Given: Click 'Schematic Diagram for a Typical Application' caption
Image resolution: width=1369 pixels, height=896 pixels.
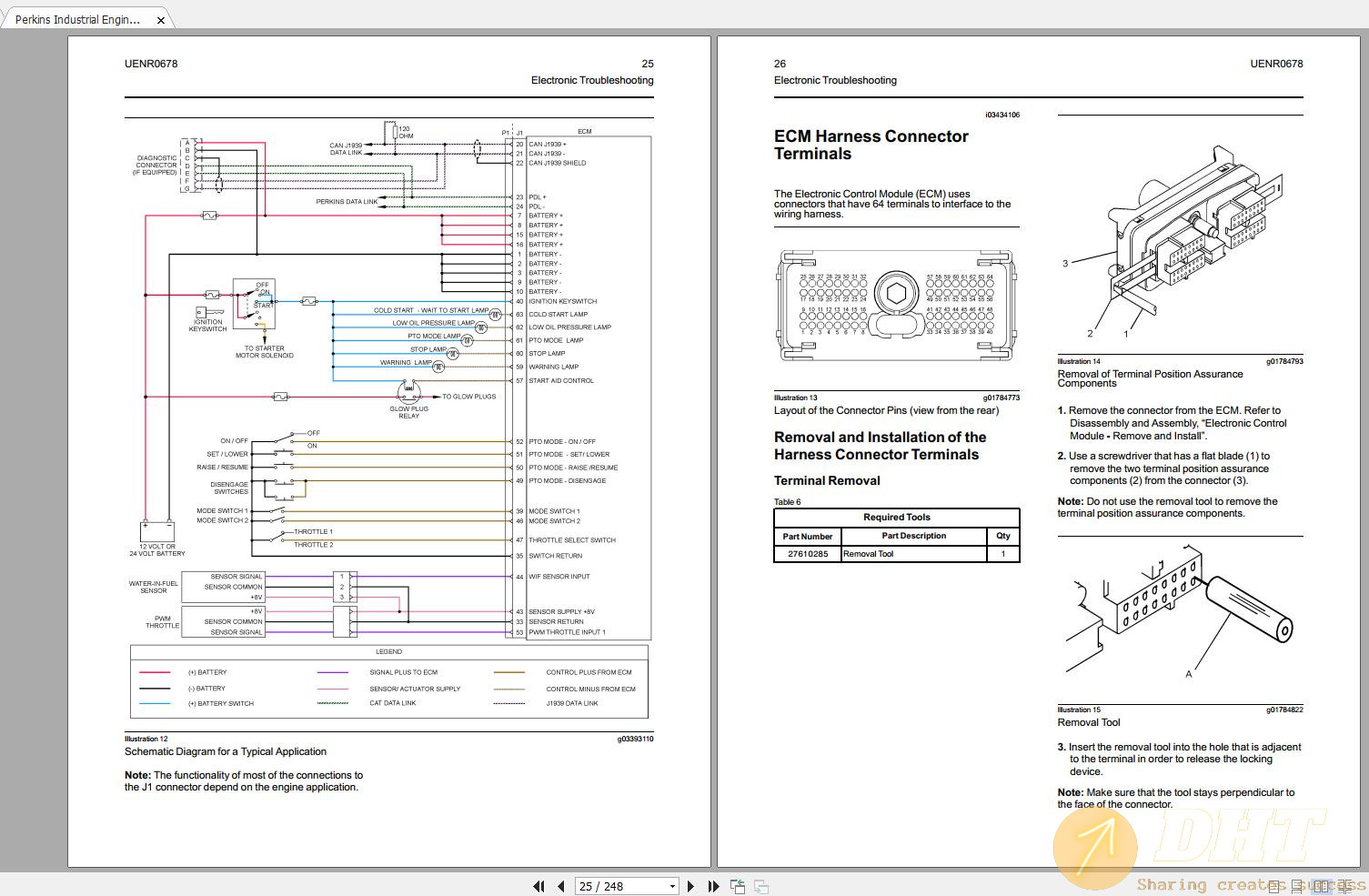Looking at the screenshot, I should point(226,751).
